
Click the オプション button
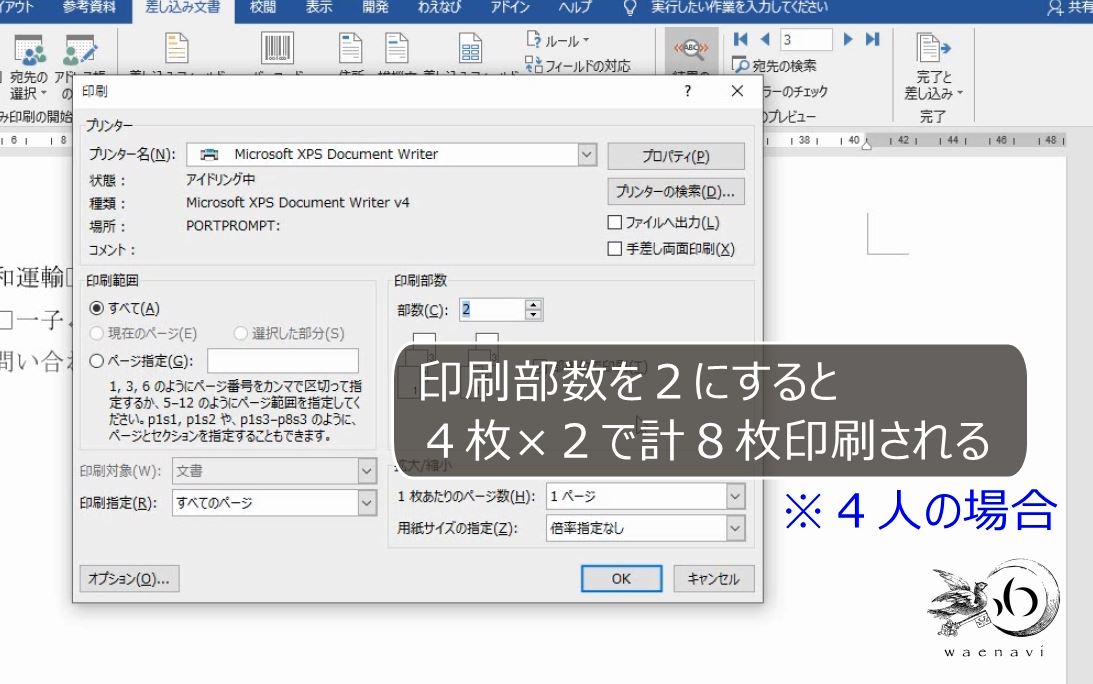(129, 579)
